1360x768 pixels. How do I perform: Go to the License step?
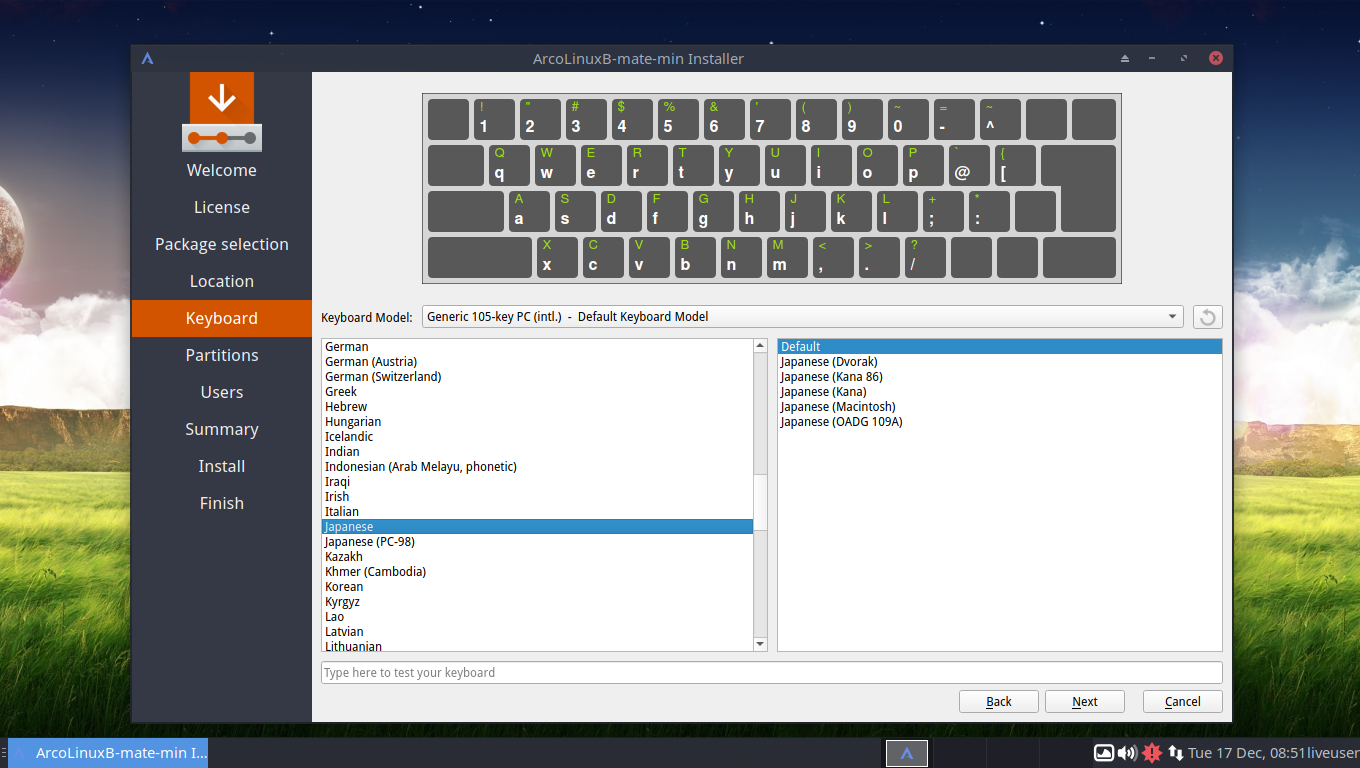point(222,207)
